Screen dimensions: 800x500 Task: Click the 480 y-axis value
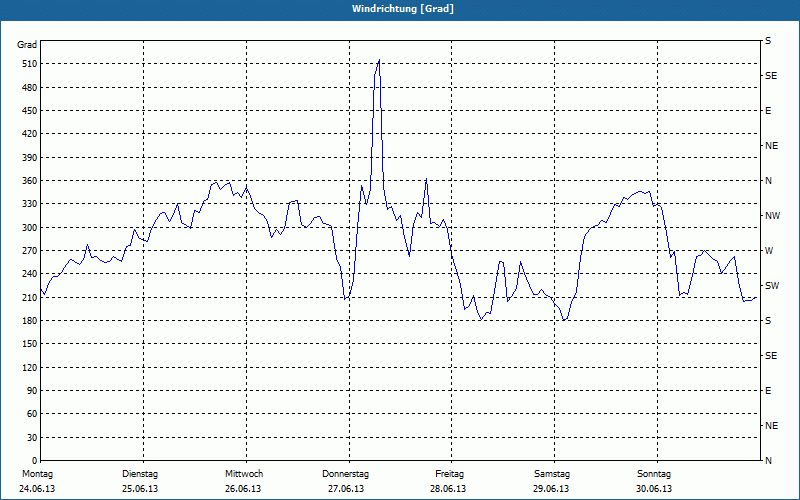(29, 88)
